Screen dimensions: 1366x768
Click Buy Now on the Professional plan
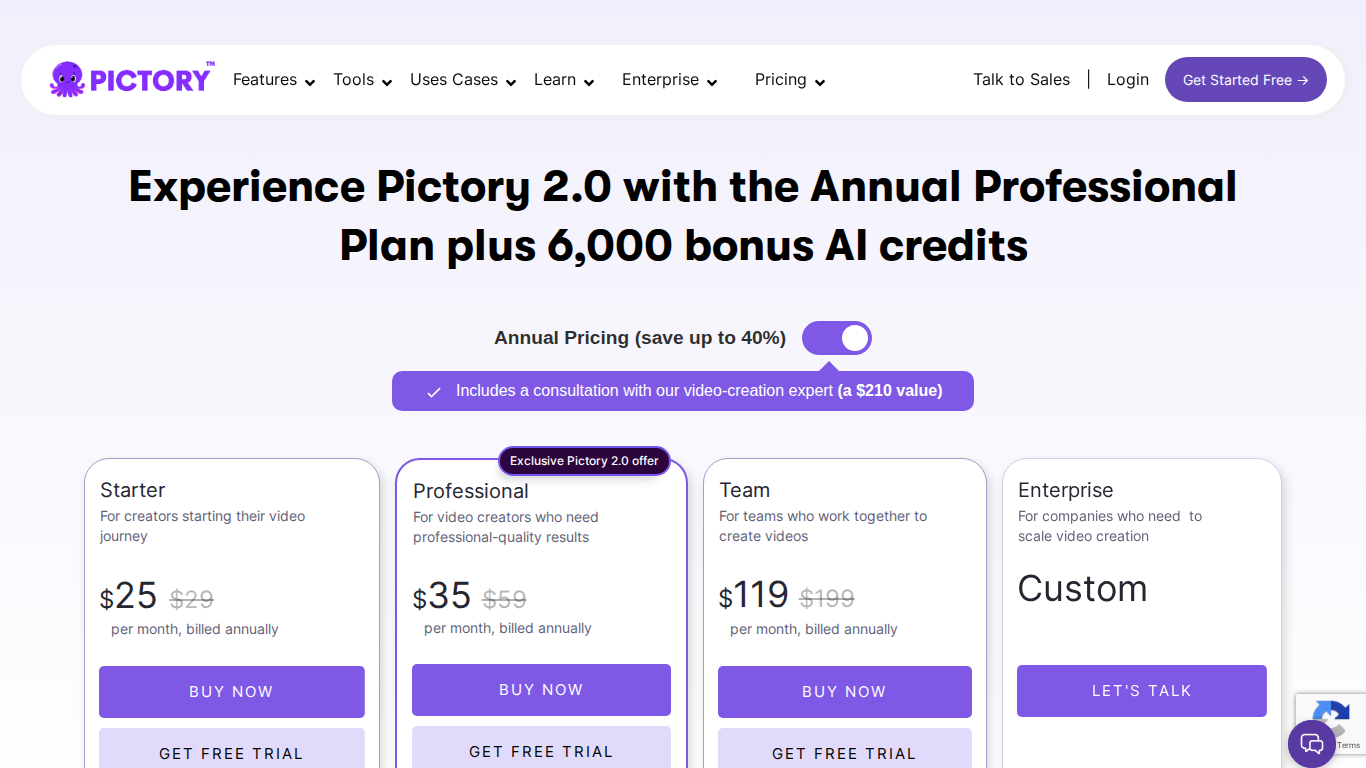pyautogui.click(x=541, y=690)
